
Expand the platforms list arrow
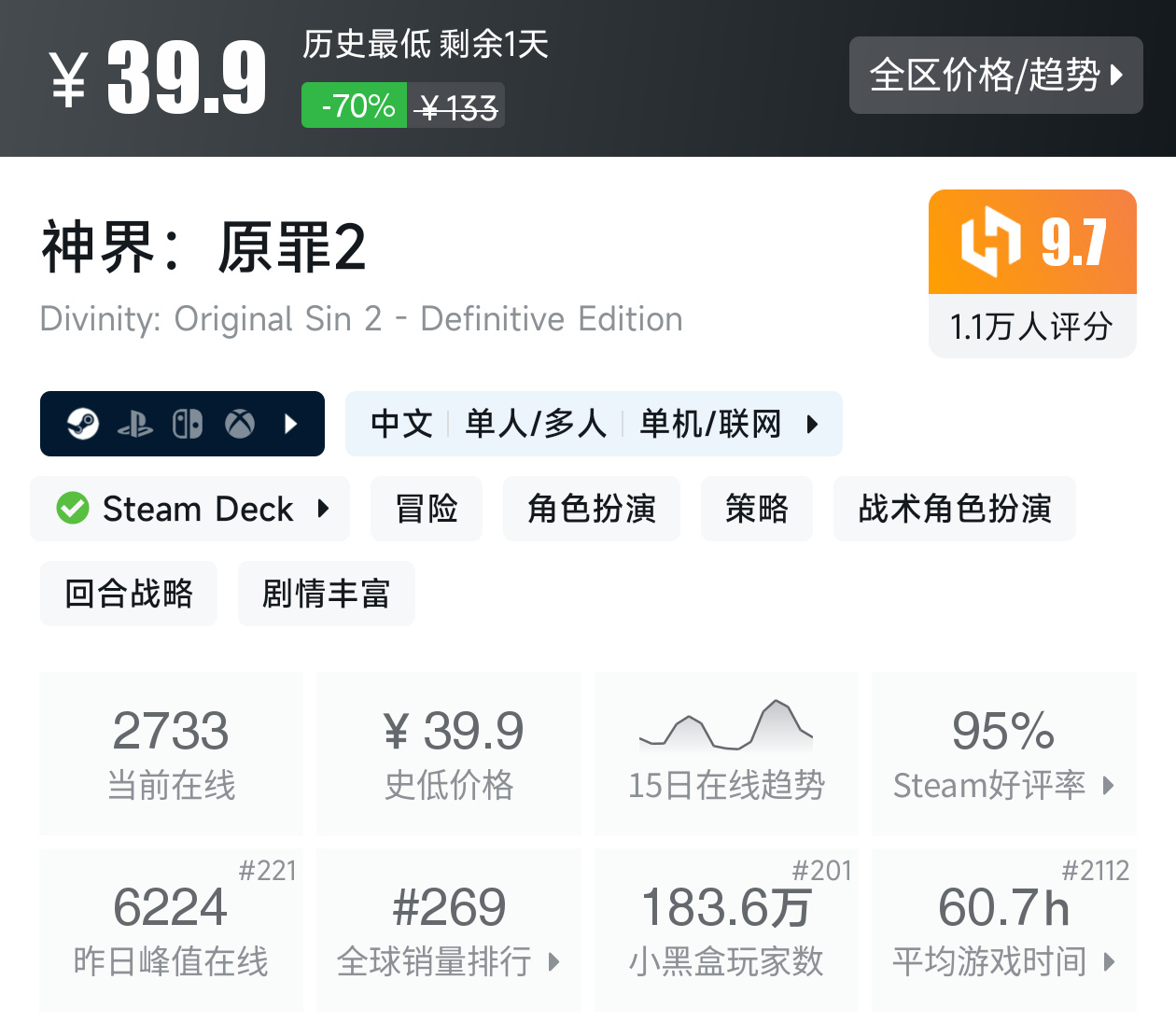tap(291, 425)
